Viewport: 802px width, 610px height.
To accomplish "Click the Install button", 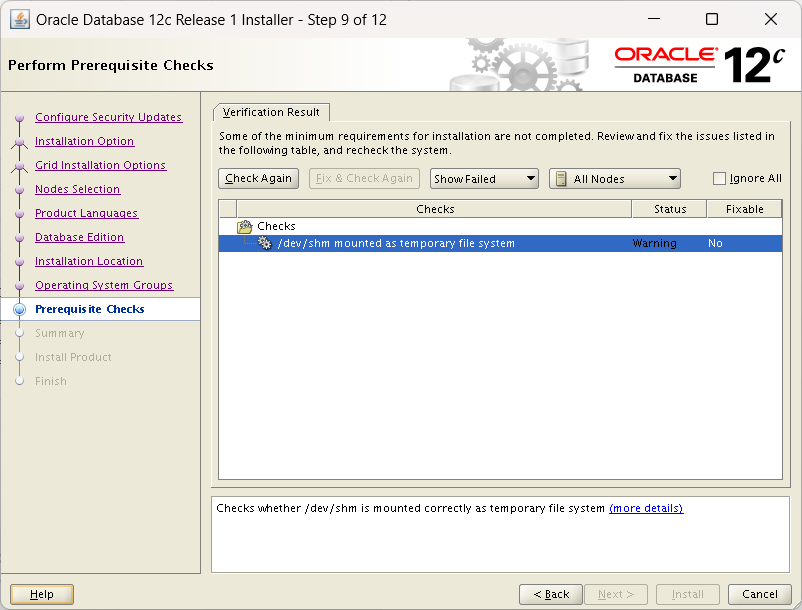I will point(688,594).
